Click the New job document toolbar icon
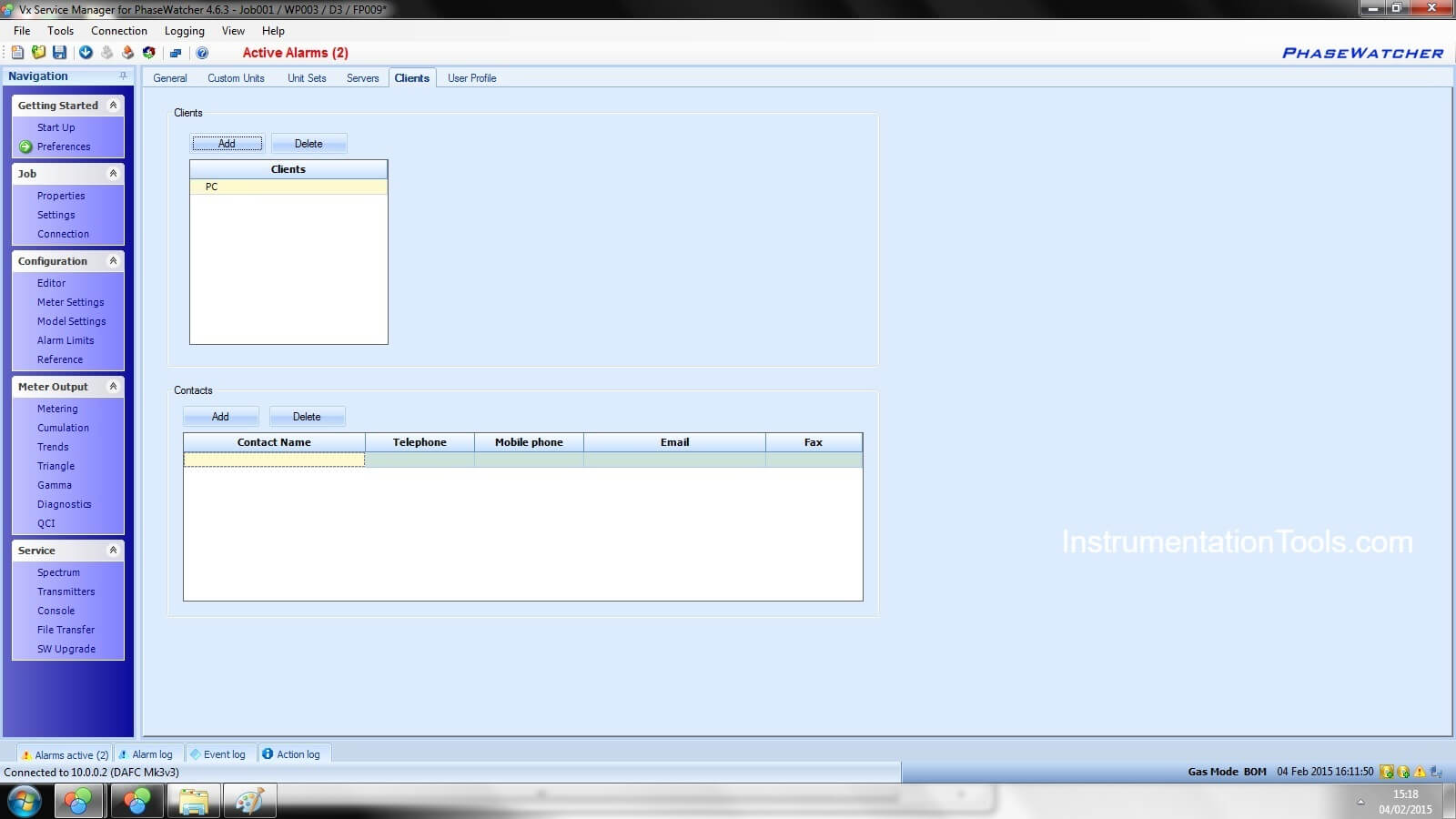 tap(17, 53)
